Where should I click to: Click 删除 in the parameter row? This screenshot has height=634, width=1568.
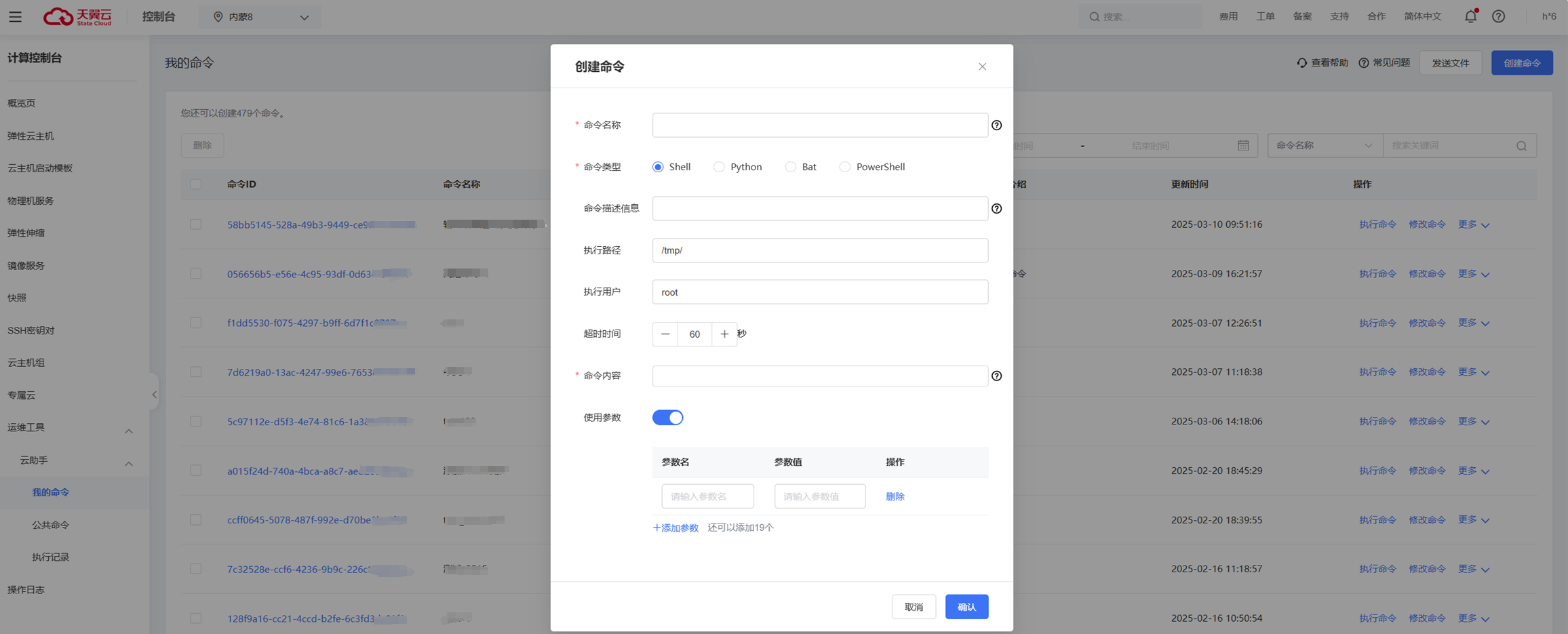(x=895, y=496)
